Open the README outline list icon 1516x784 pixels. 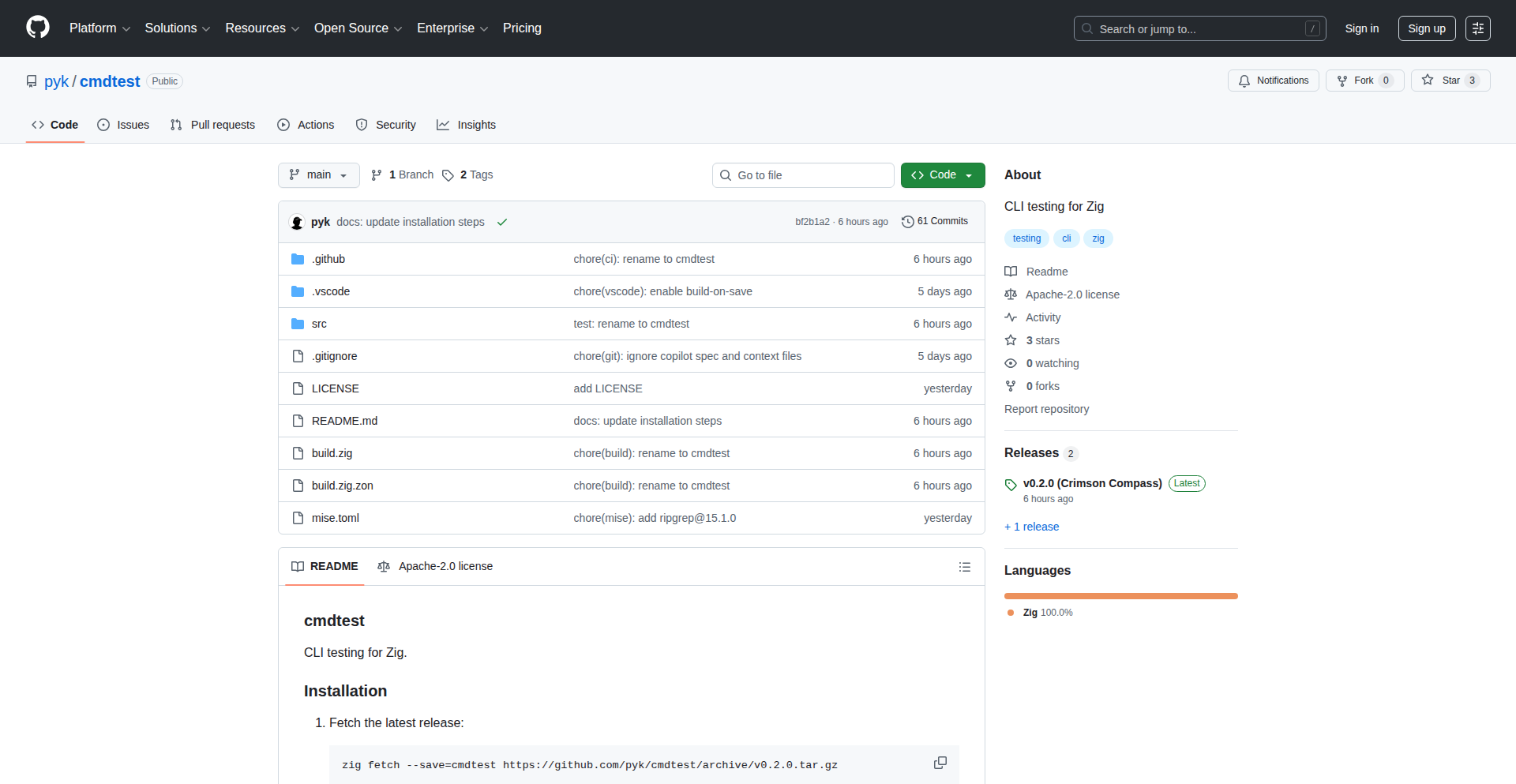[965, 567]
